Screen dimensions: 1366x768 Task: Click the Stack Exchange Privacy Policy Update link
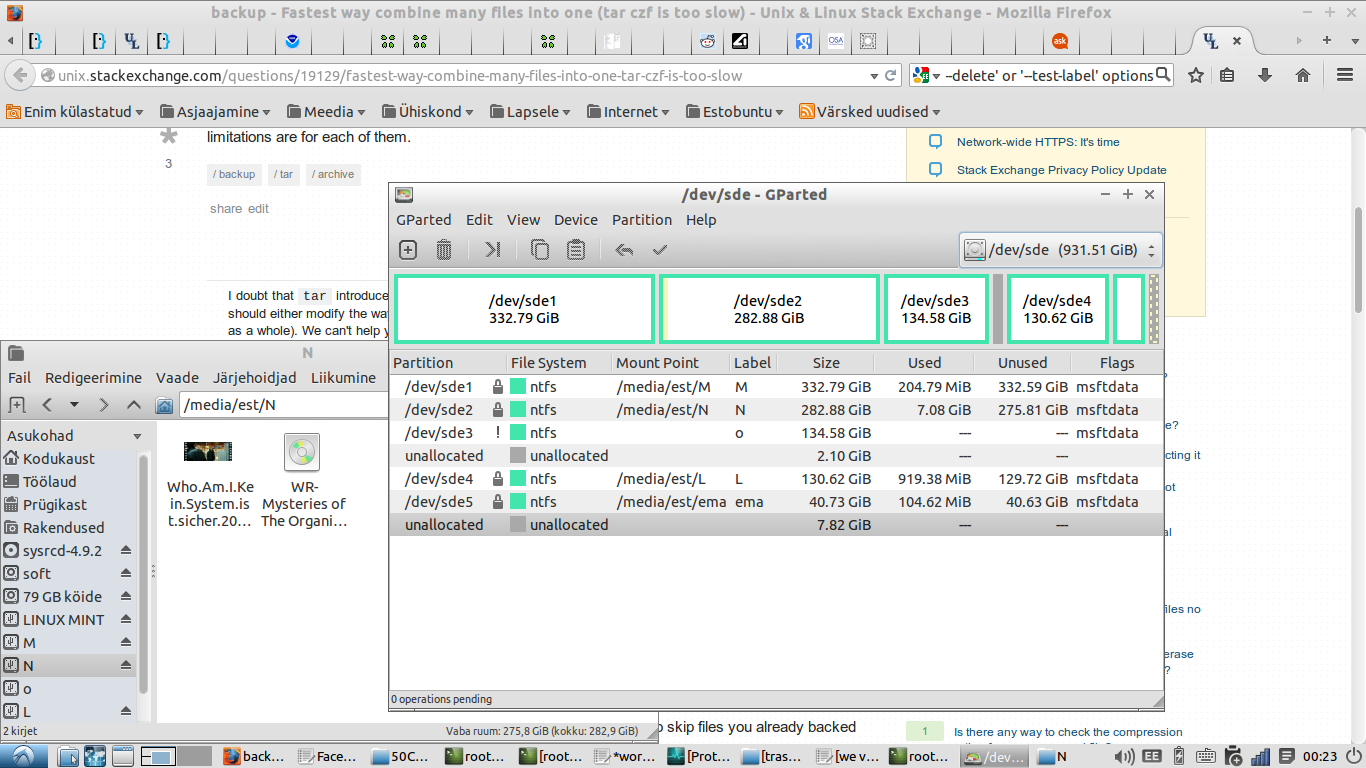point(1061,170)
